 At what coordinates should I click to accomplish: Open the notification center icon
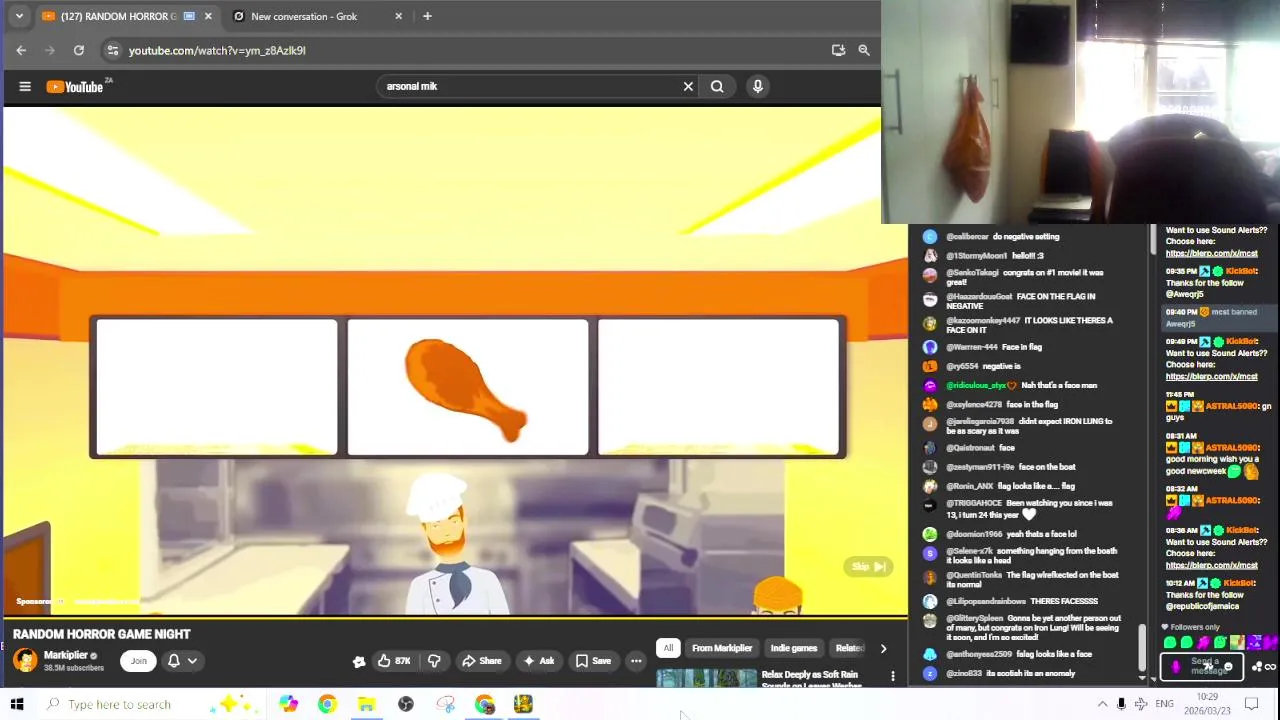tap(1251, 704)
